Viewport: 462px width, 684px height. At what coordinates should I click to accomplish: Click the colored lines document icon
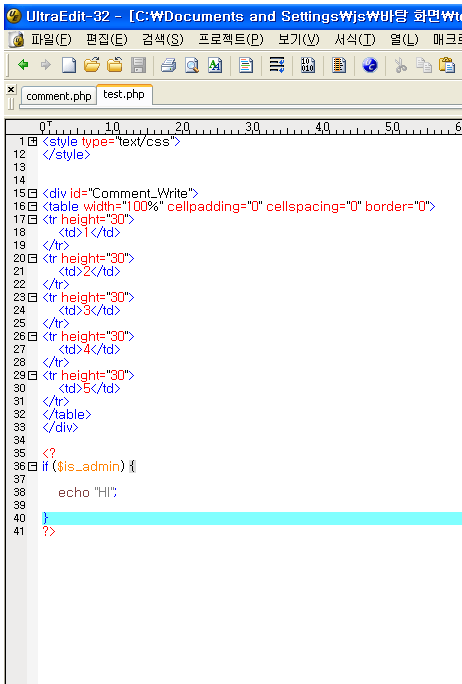246,65
